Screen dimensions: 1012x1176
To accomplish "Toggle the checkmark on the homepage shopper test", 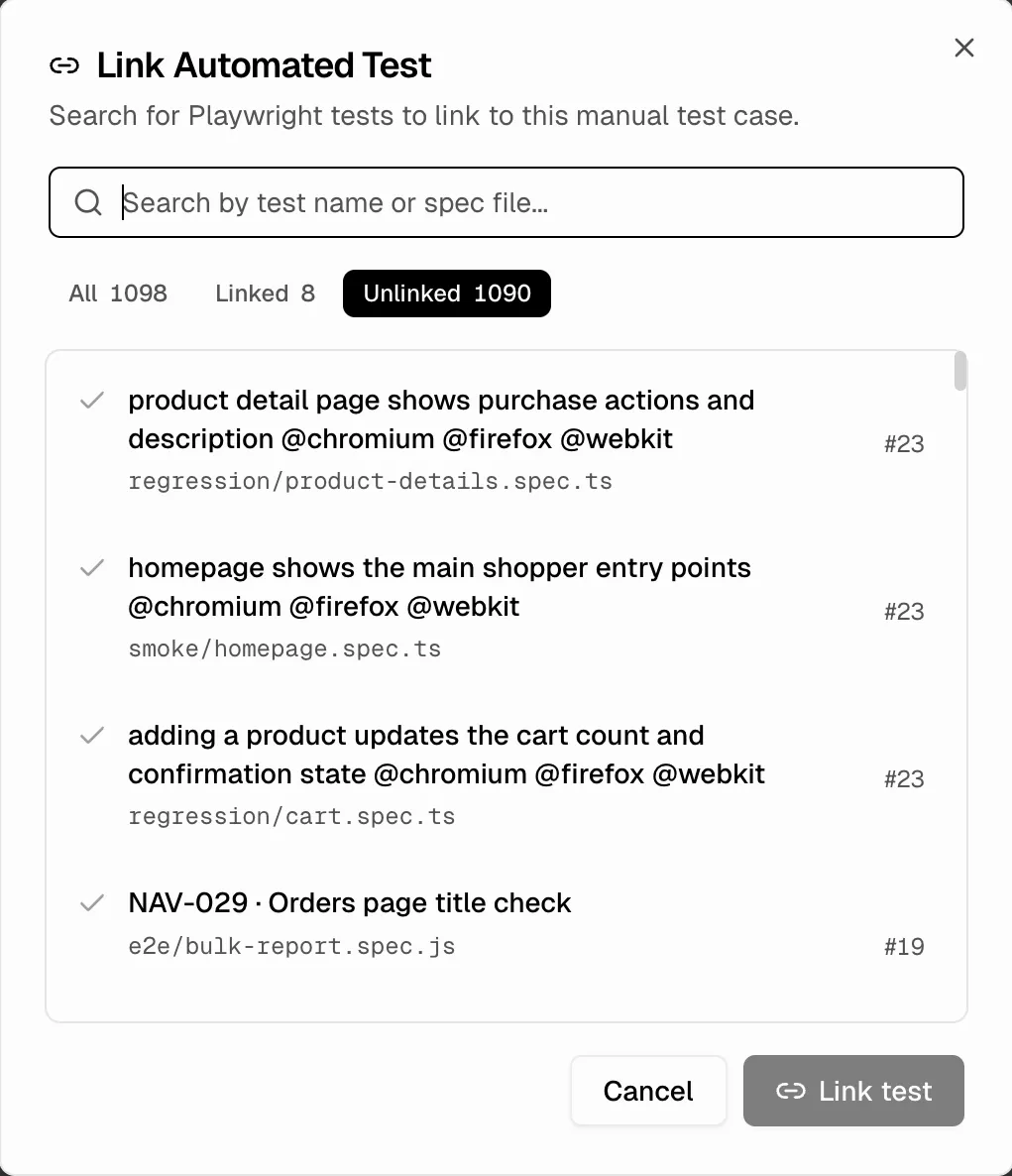I will pyautogui.click(x=90, y=568).
